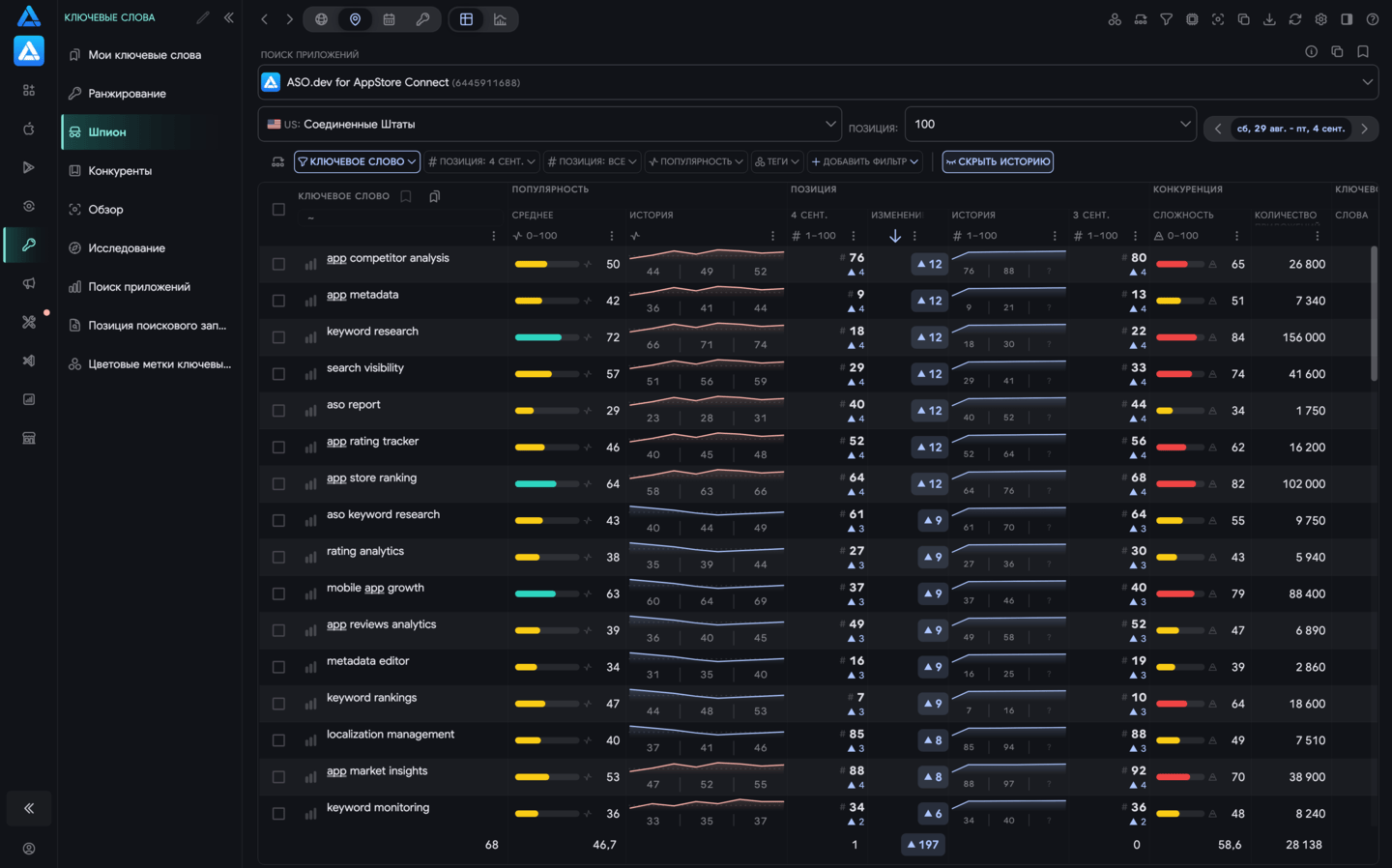Select the calendar icon in top bar
Image resolution: width=1392 pixels, height=868 pixels.
click(389, 19)
